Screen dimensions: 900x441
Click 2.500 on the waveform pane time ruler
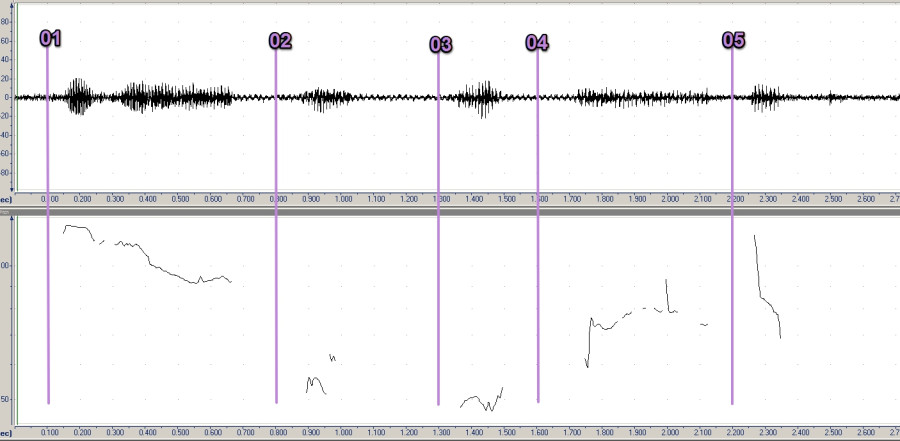click(x=833, y=199)
